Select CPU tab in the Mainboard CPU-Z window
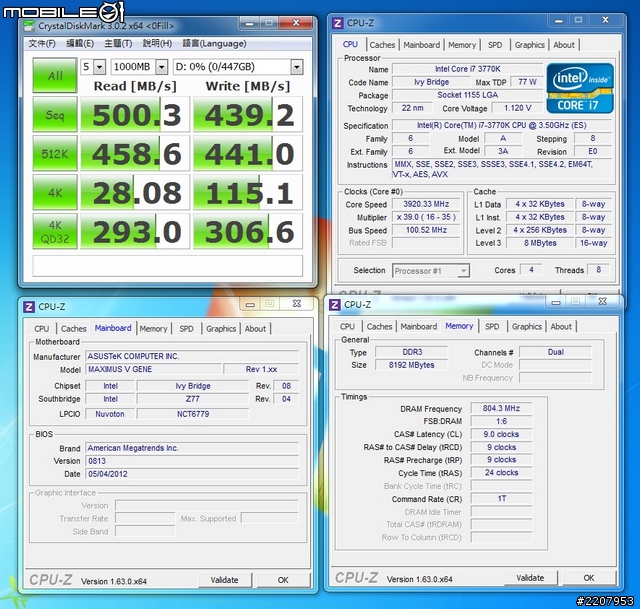Viewport: 640px width, 609px height. click(x=42, y=329)
